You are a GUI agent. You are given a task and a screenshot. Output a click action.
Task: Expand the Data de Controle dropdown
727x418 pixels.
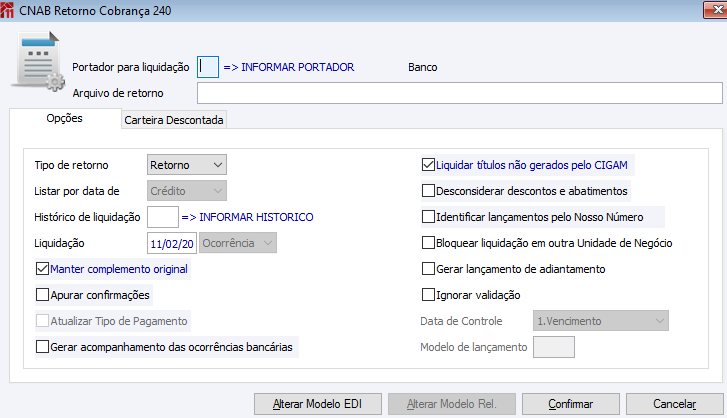(600, 321)
